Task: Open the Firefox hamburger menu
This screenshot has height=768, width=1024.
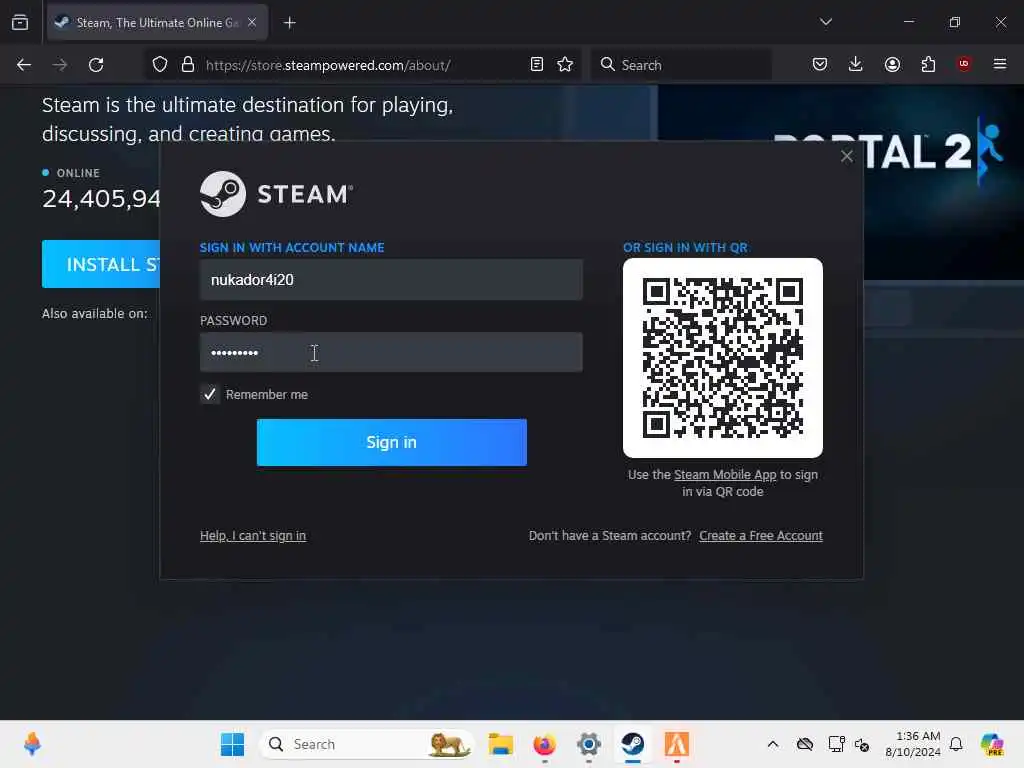Action: 1000,64
